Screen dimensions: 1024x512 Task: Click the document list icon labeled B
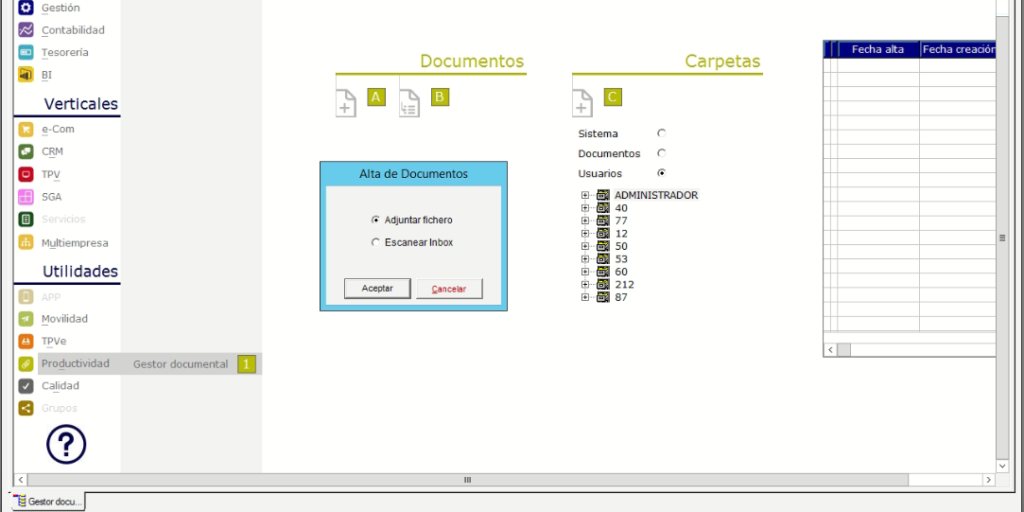pyautogui.click(x=409, y=103)
